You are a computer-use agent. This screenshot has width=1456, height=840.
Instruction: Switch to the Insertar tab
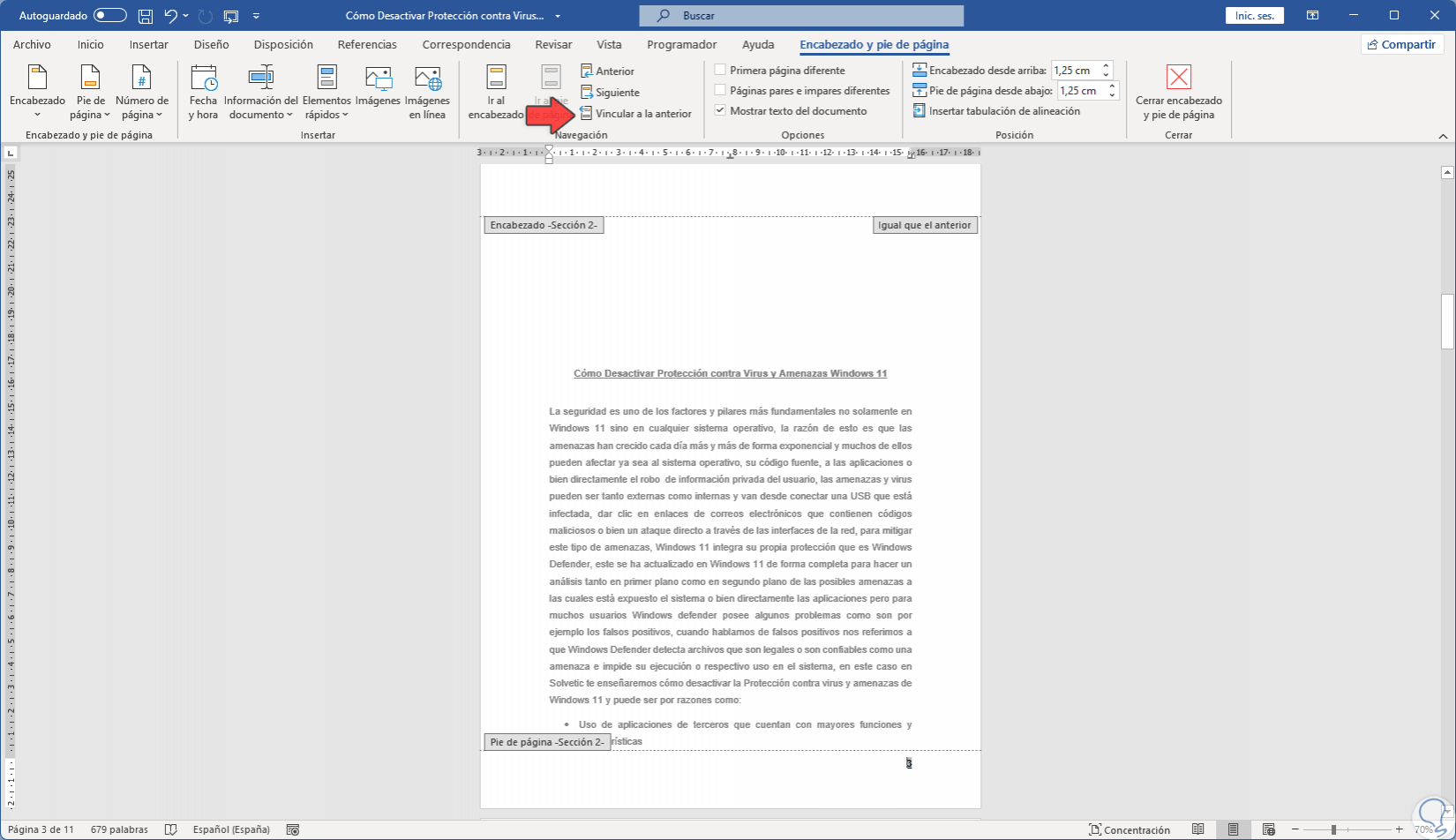pos(148,44)
